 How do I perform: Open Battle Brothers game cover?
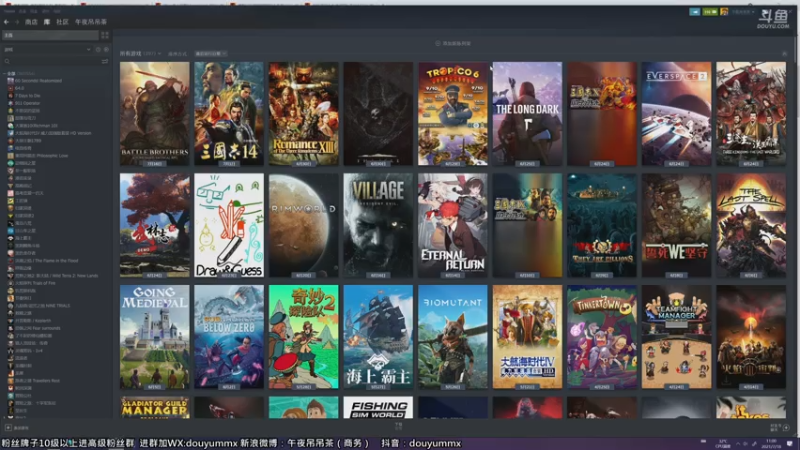click(155, 114)
